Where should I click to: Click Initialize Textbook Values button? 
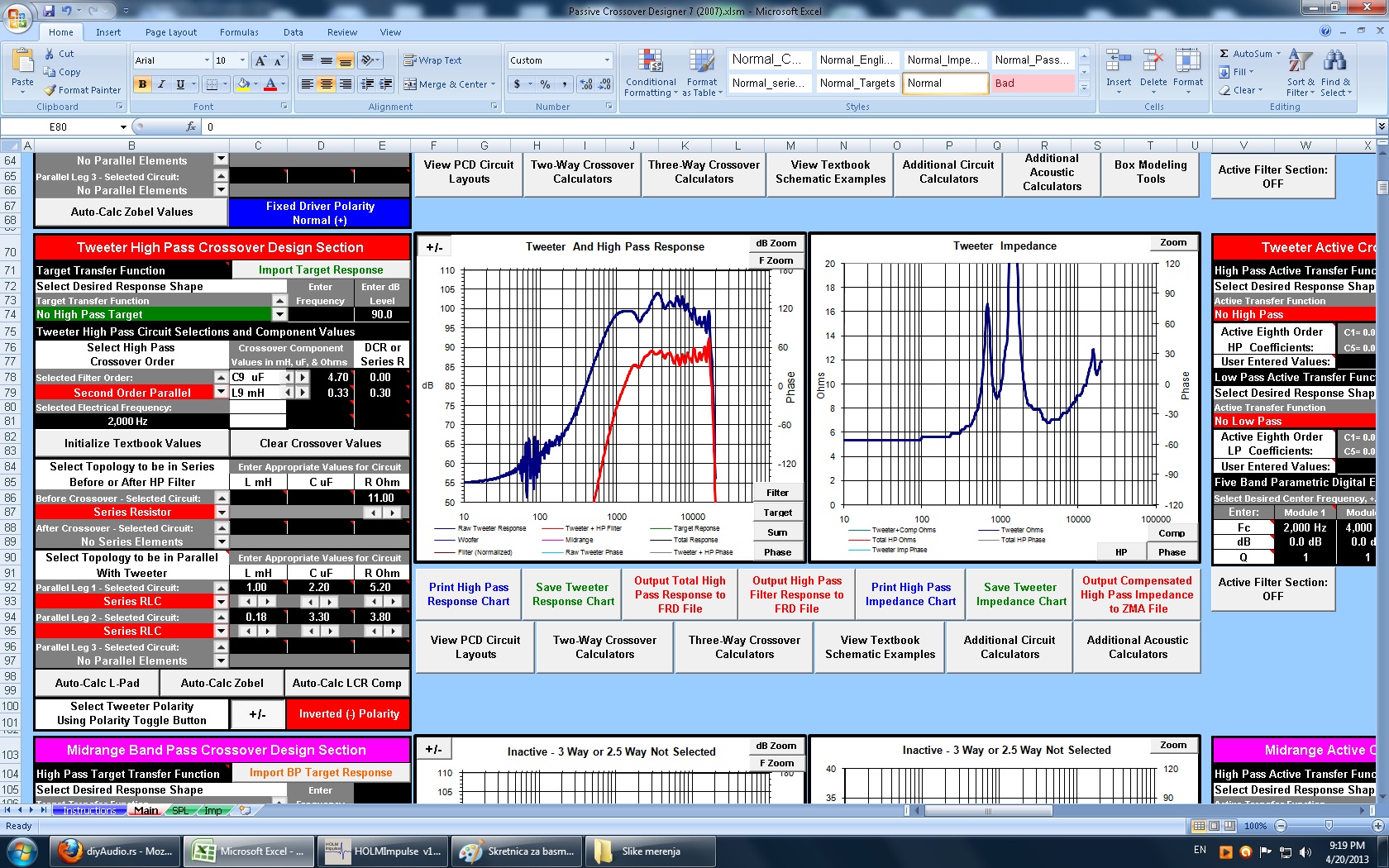point(132,443)
